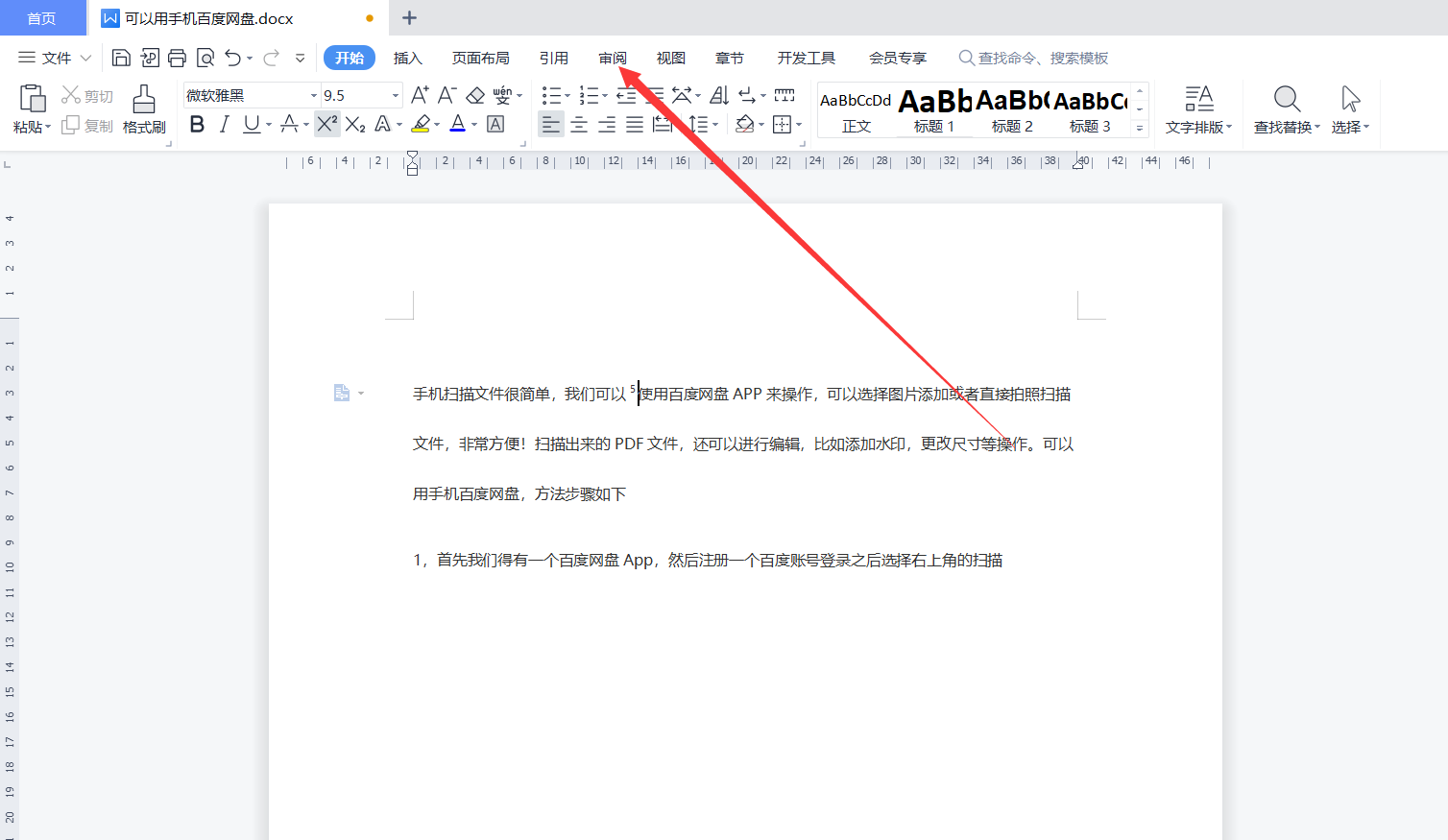Expand the File (文件) menu chevron

[85, 58]
